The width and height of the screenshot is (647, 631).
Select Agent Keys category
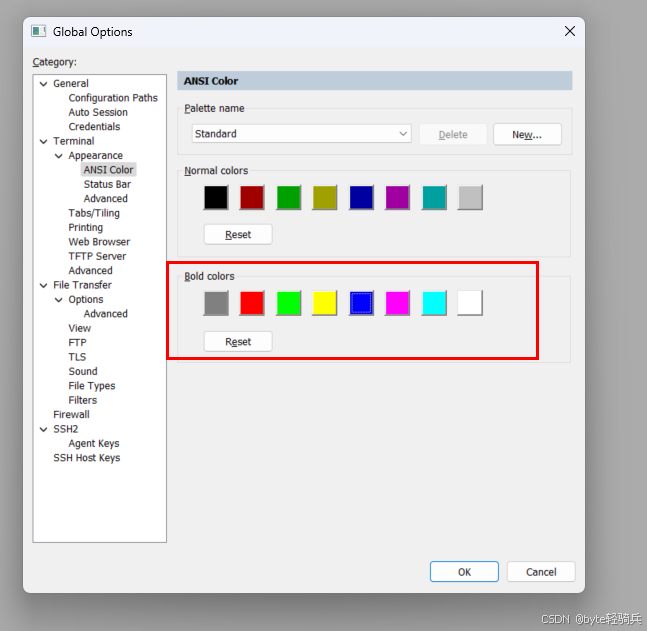pos(94,444)
